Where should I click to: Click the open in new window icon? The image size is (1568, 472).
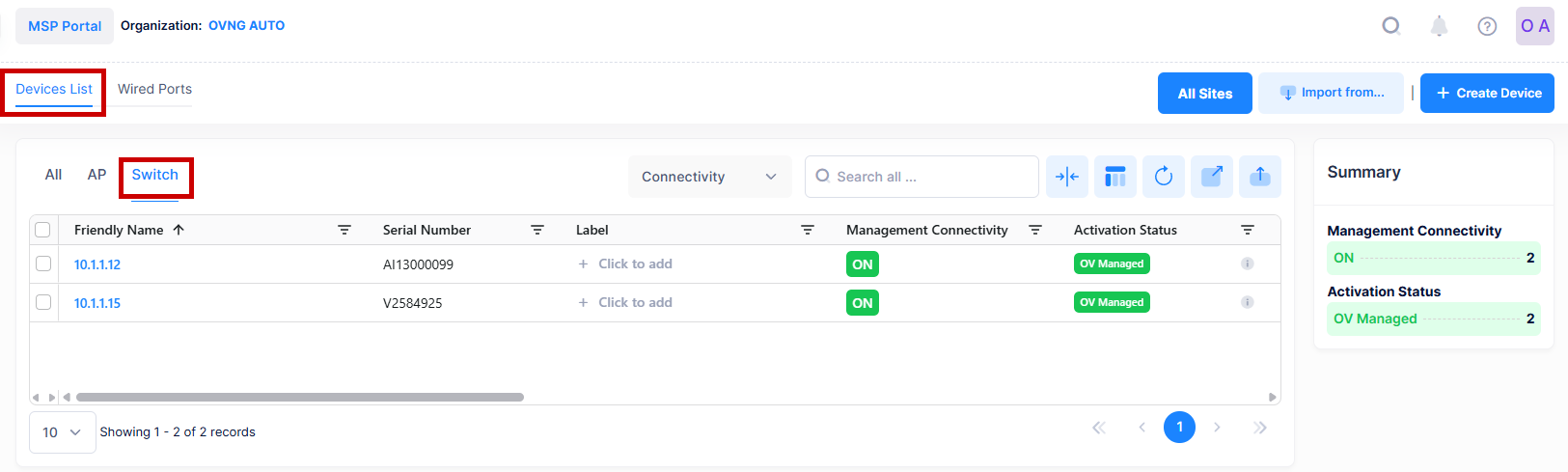[x=1211, y=177]
